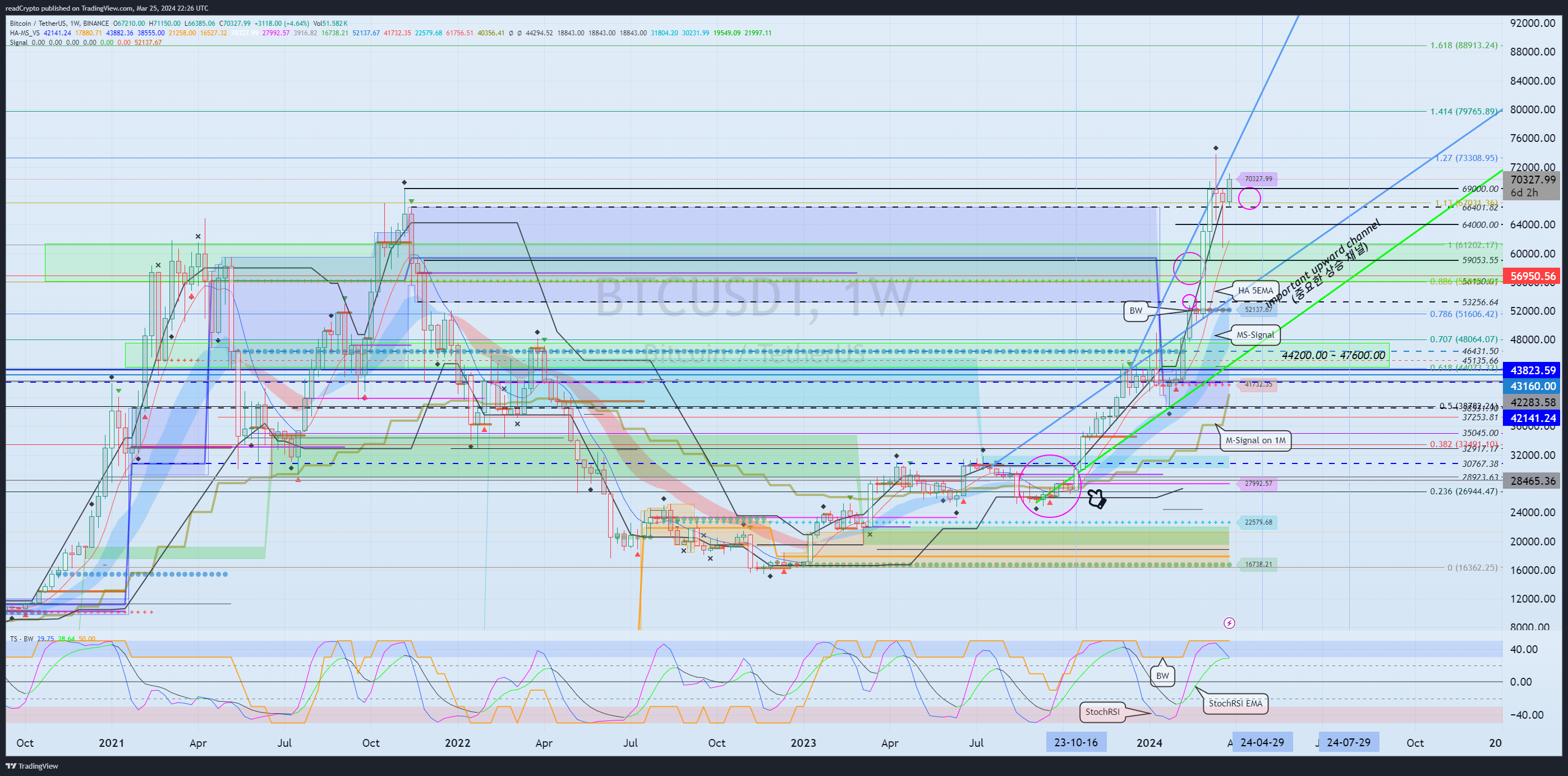This screenshot has height=776, width=1568.
Task: Click the 27992.57 tag on chart
Action: (1258, 484)
